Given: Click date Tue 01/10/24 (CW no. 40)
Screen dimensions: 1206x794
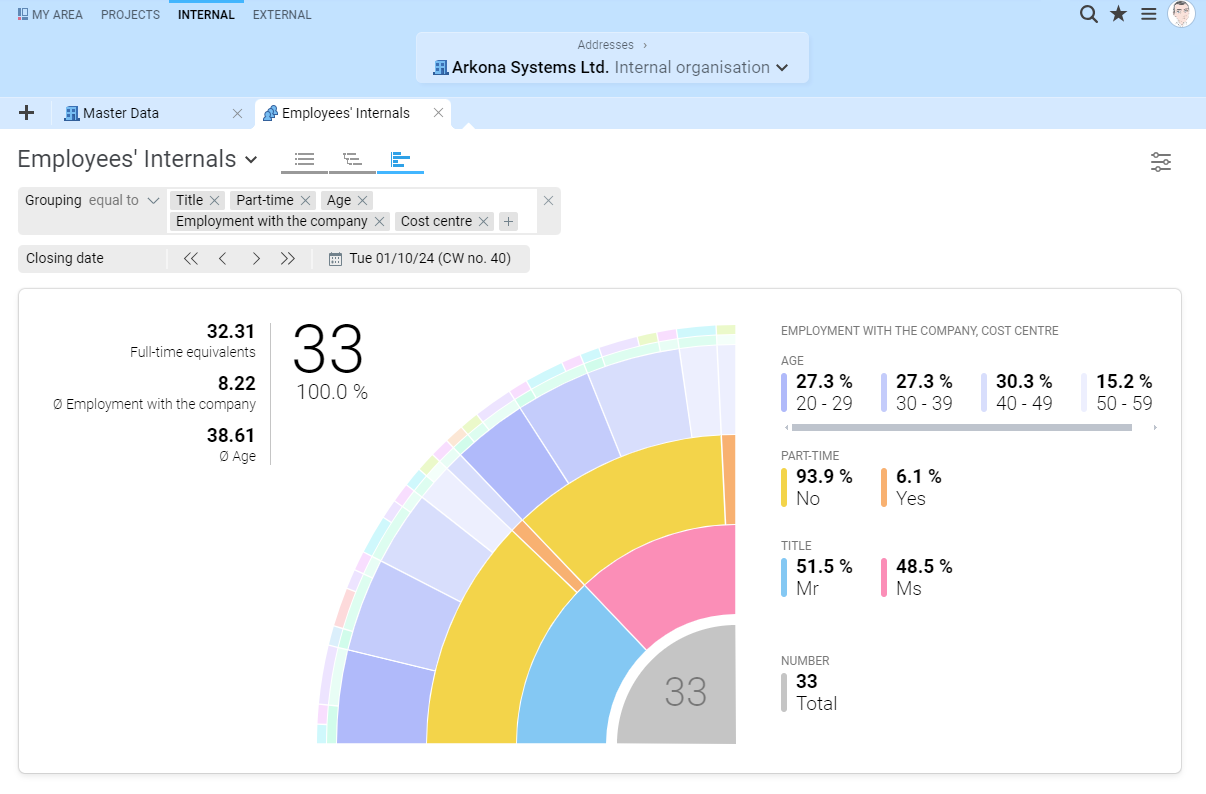Looking at the screenshot, I should click(430, 258).
